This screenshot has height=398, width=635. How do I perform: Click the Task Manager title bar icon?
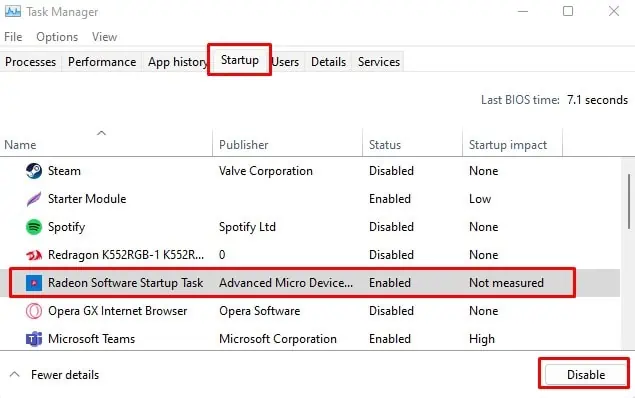click(13, 11)
